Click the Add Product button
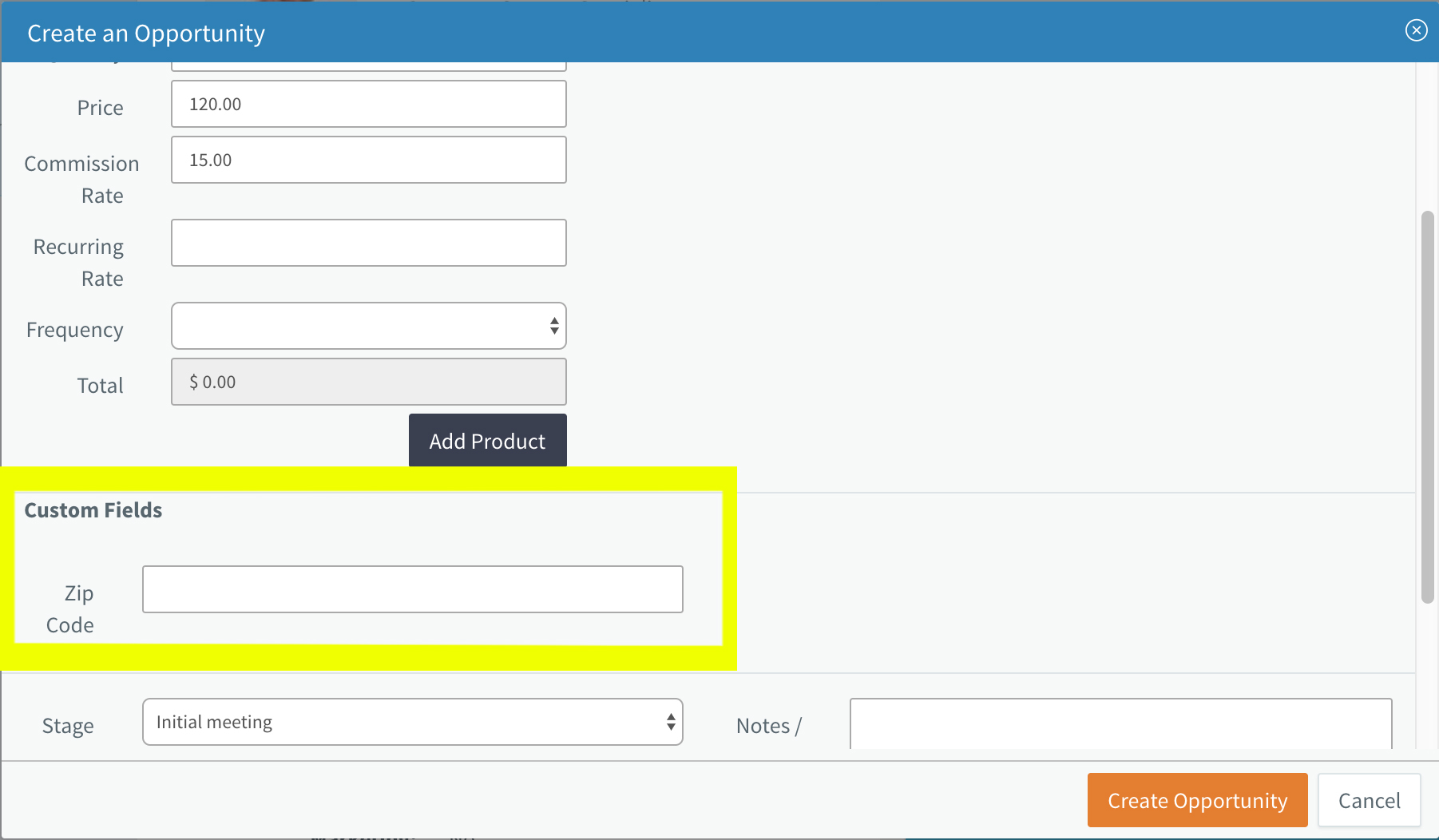Viewport: 1439px width, 840px height. point(488,441)
